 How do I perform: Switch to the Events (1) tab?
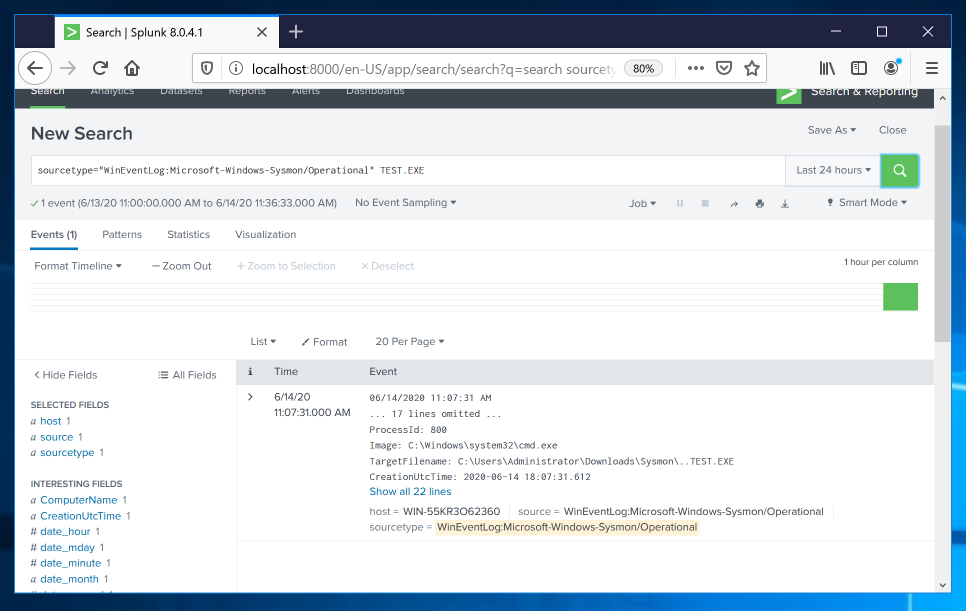coord(54,235)
